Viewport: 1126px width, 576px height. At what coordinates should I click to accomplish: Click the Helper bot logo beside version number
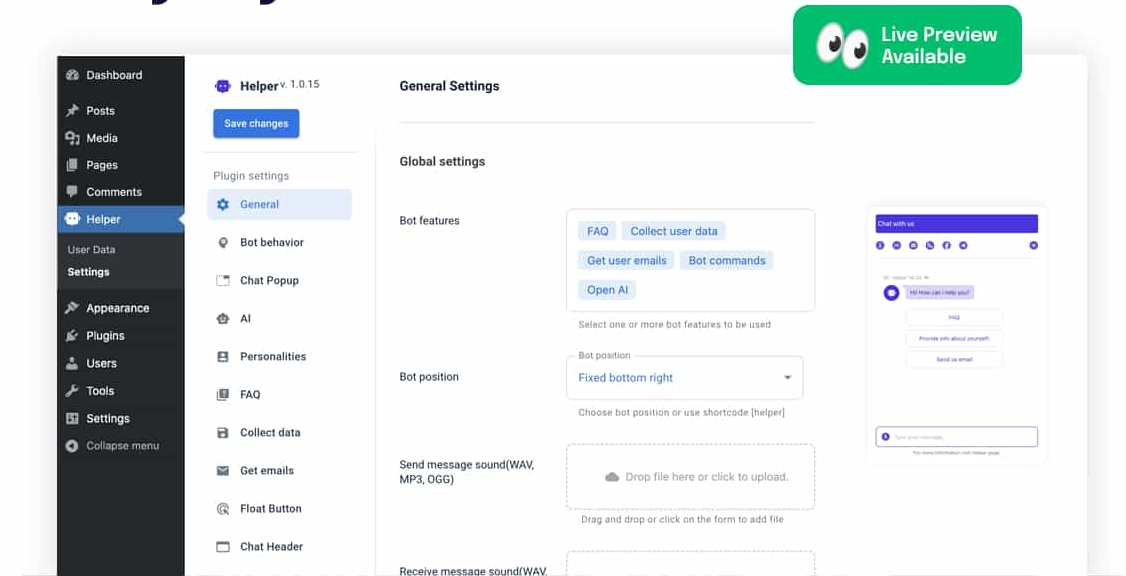coord(223,86)
